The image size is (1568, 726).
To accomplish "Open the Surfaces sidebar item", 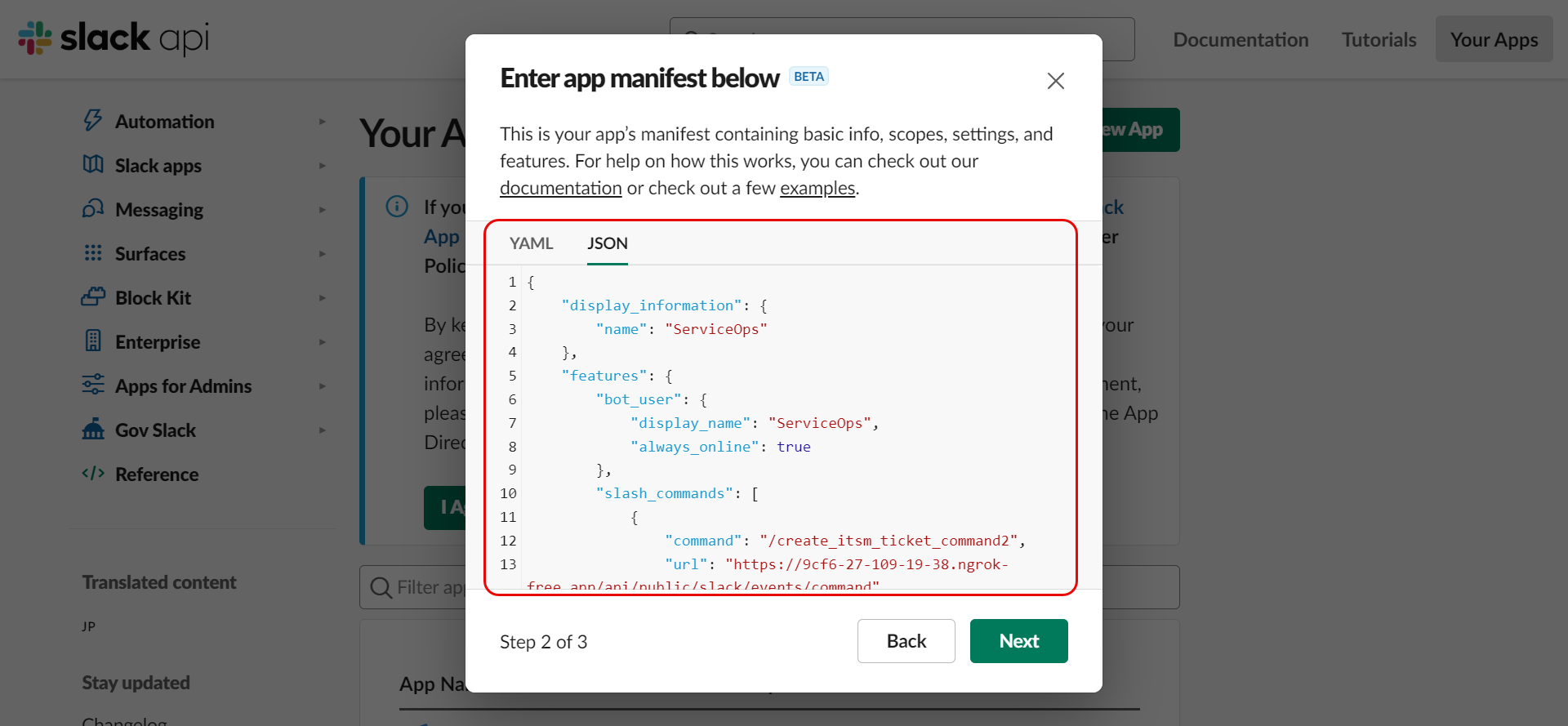I will pyautogui.click(x=150, y=254).
